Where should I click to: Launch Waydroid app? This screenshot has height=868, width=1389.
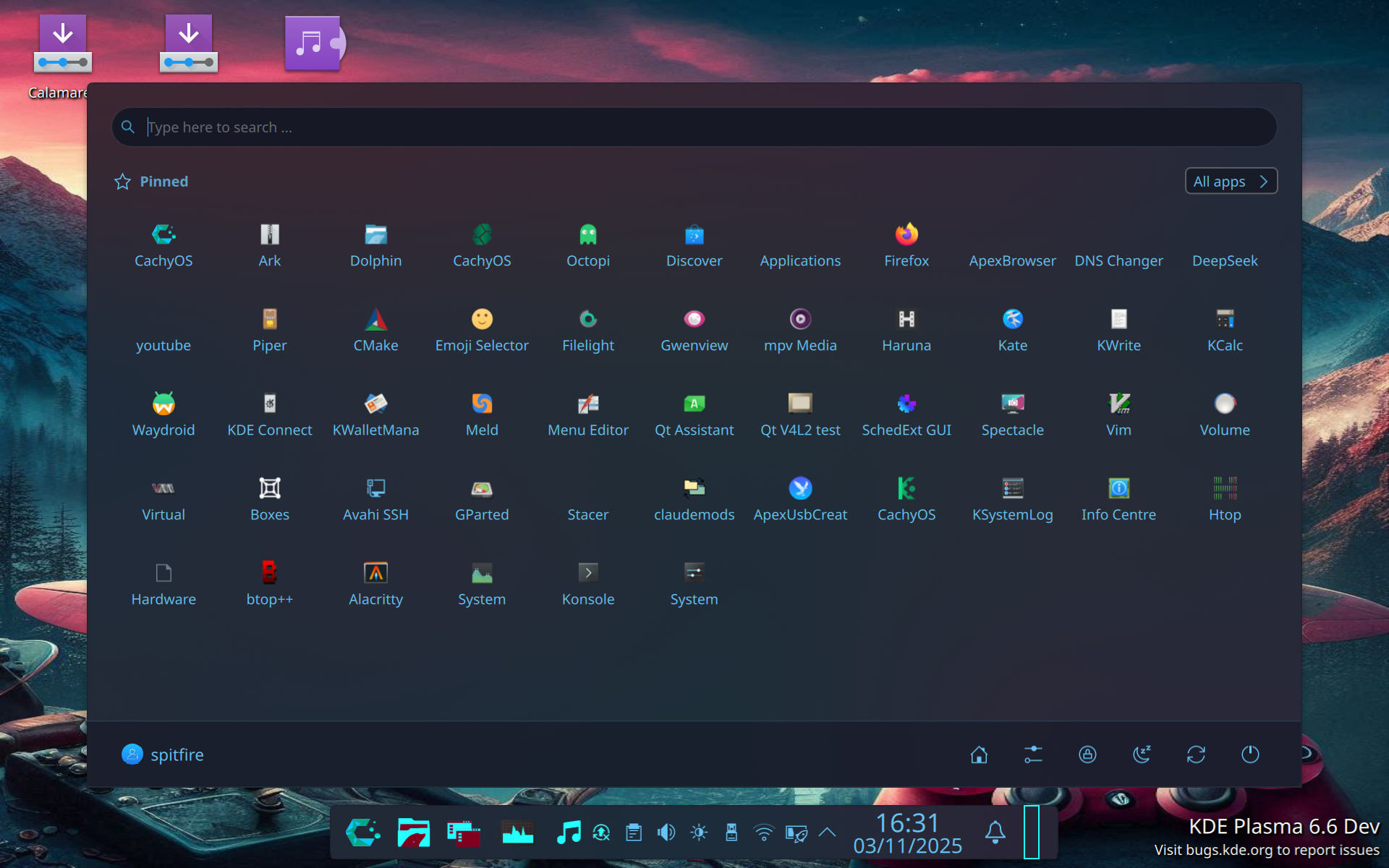(163, 415)
